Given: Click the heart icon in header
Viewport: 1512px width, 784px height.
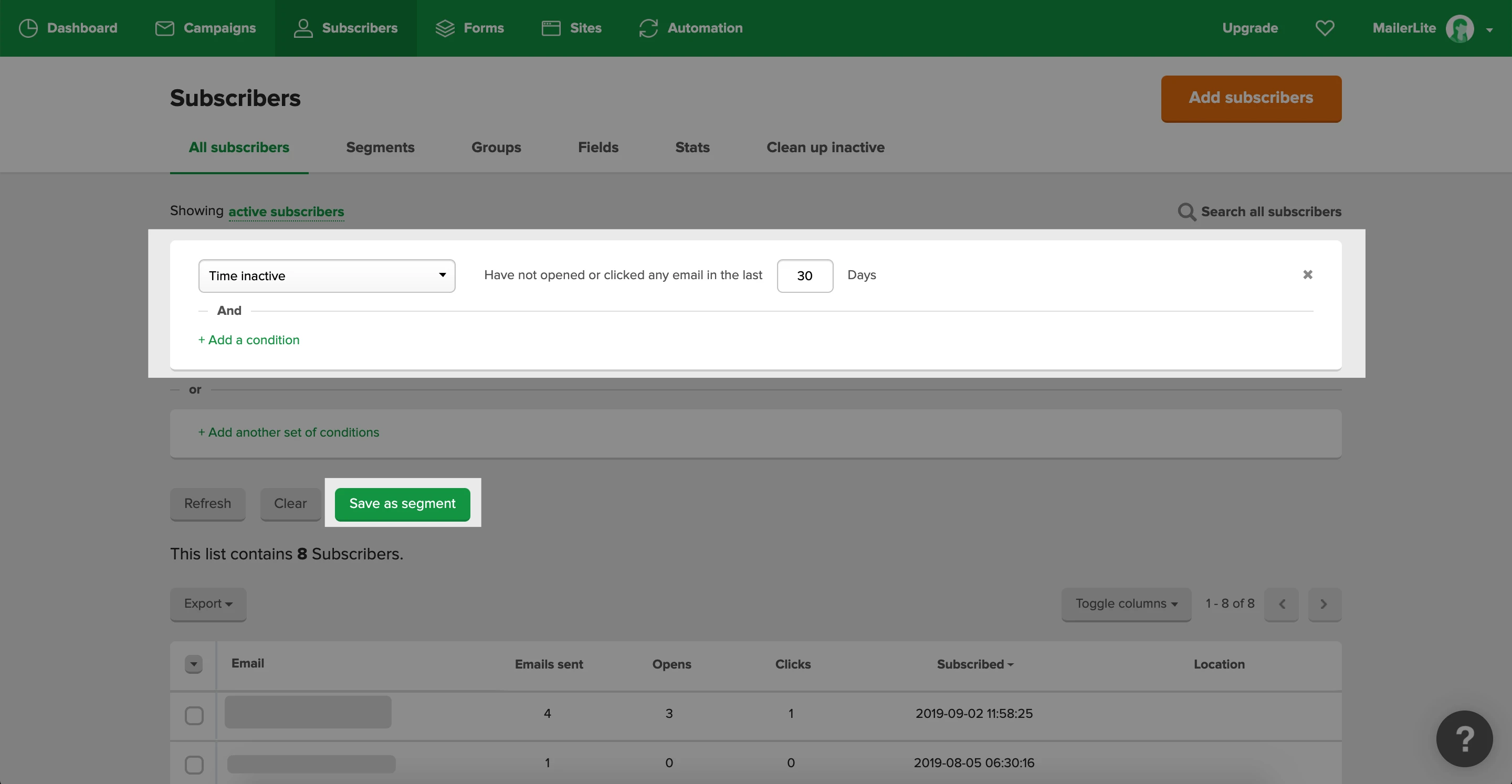Looking at the screenshot, I should 1325,28.
